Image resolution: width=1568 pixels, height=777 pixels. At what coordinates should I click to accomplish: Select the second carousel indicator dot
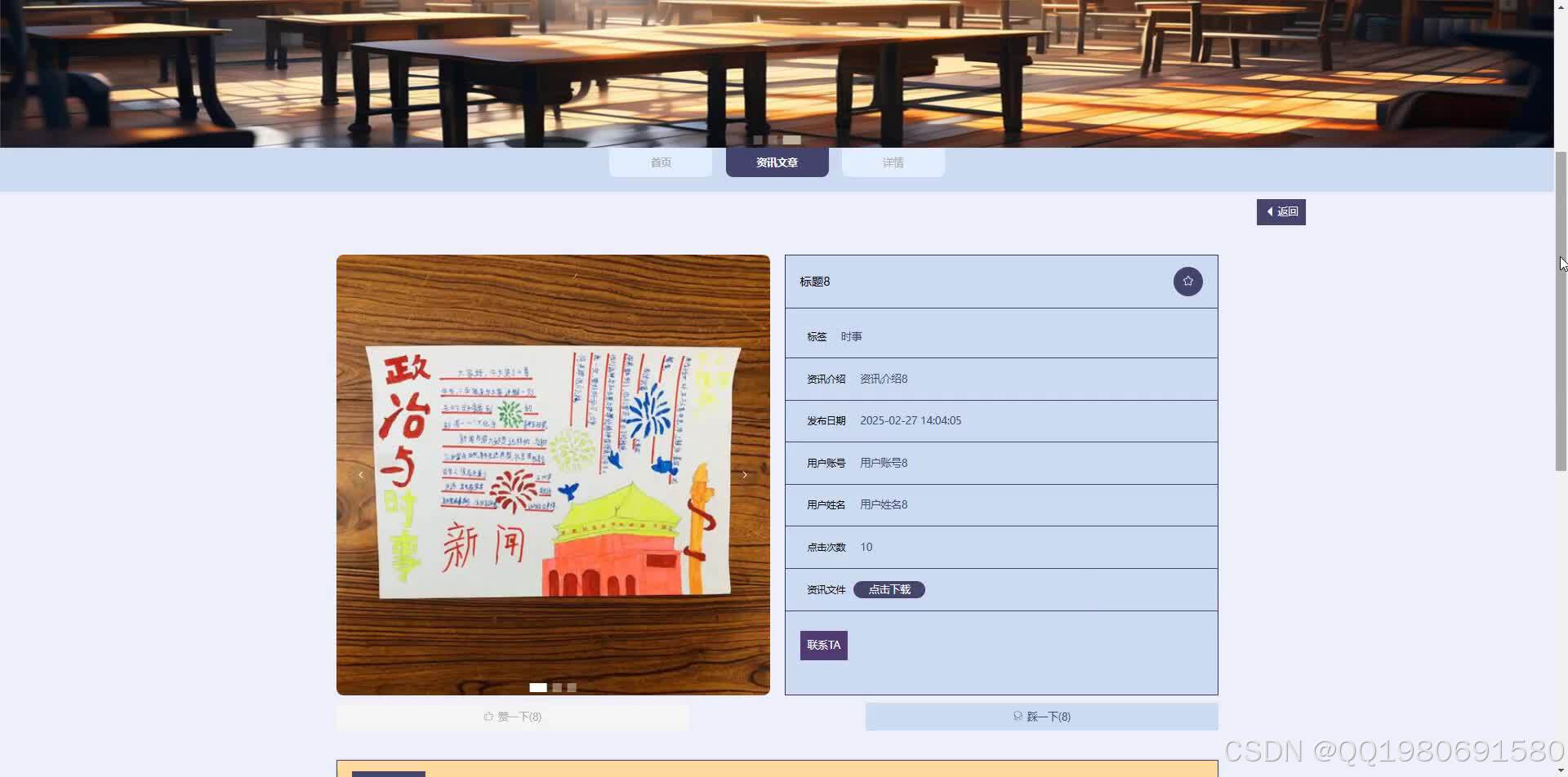557,687
